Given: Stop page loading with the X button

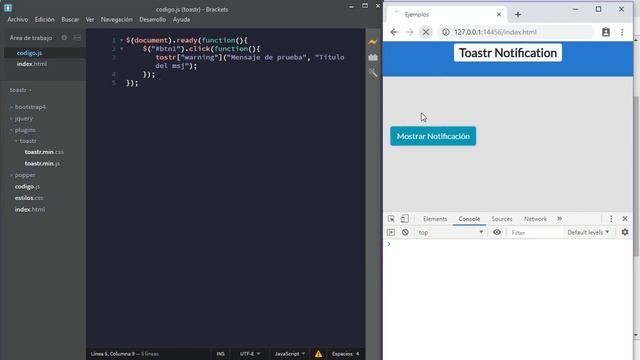Looking at the screenshot, I should coord(426,32).
